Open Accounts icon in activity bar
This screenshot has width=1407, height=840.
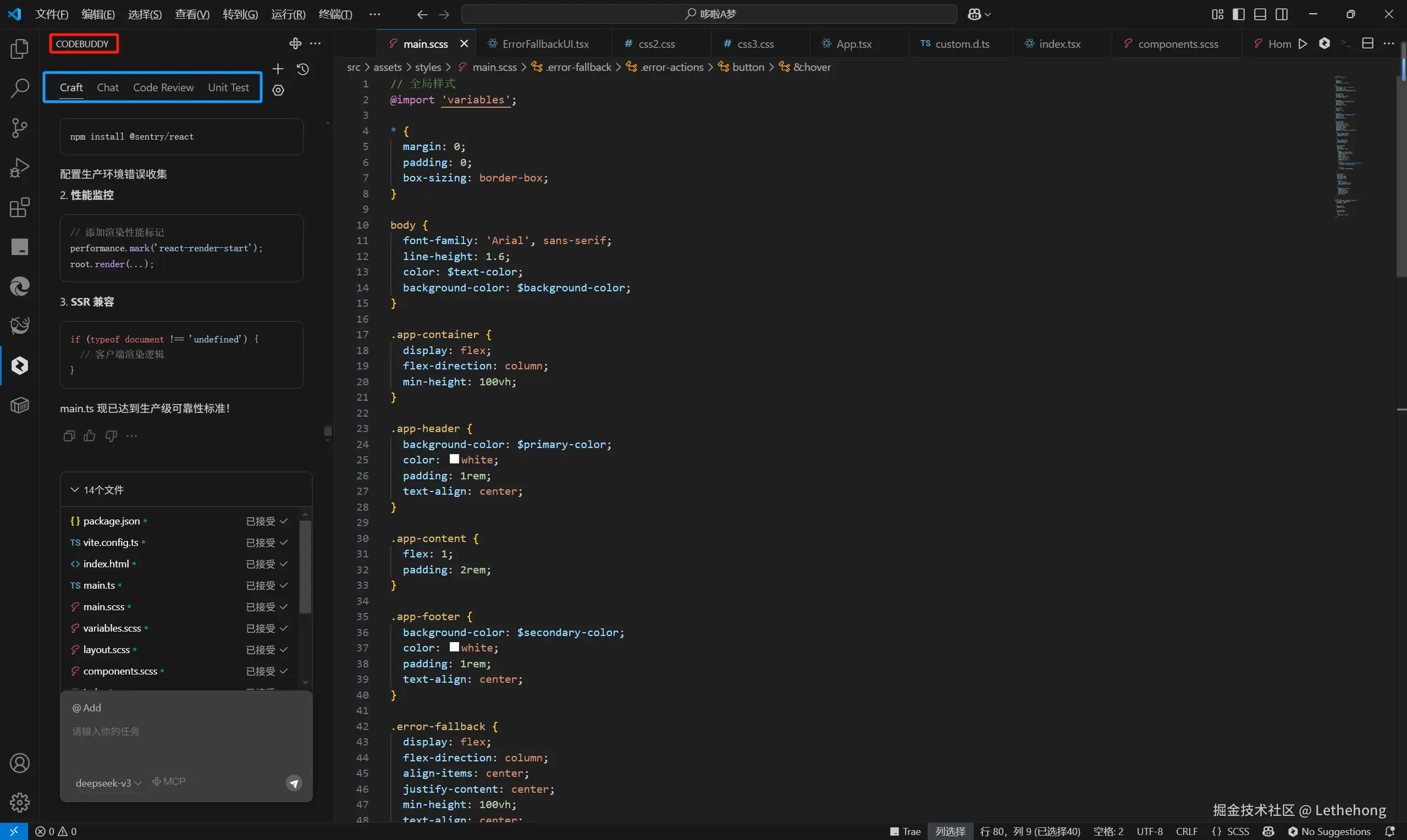click(20, 763)
